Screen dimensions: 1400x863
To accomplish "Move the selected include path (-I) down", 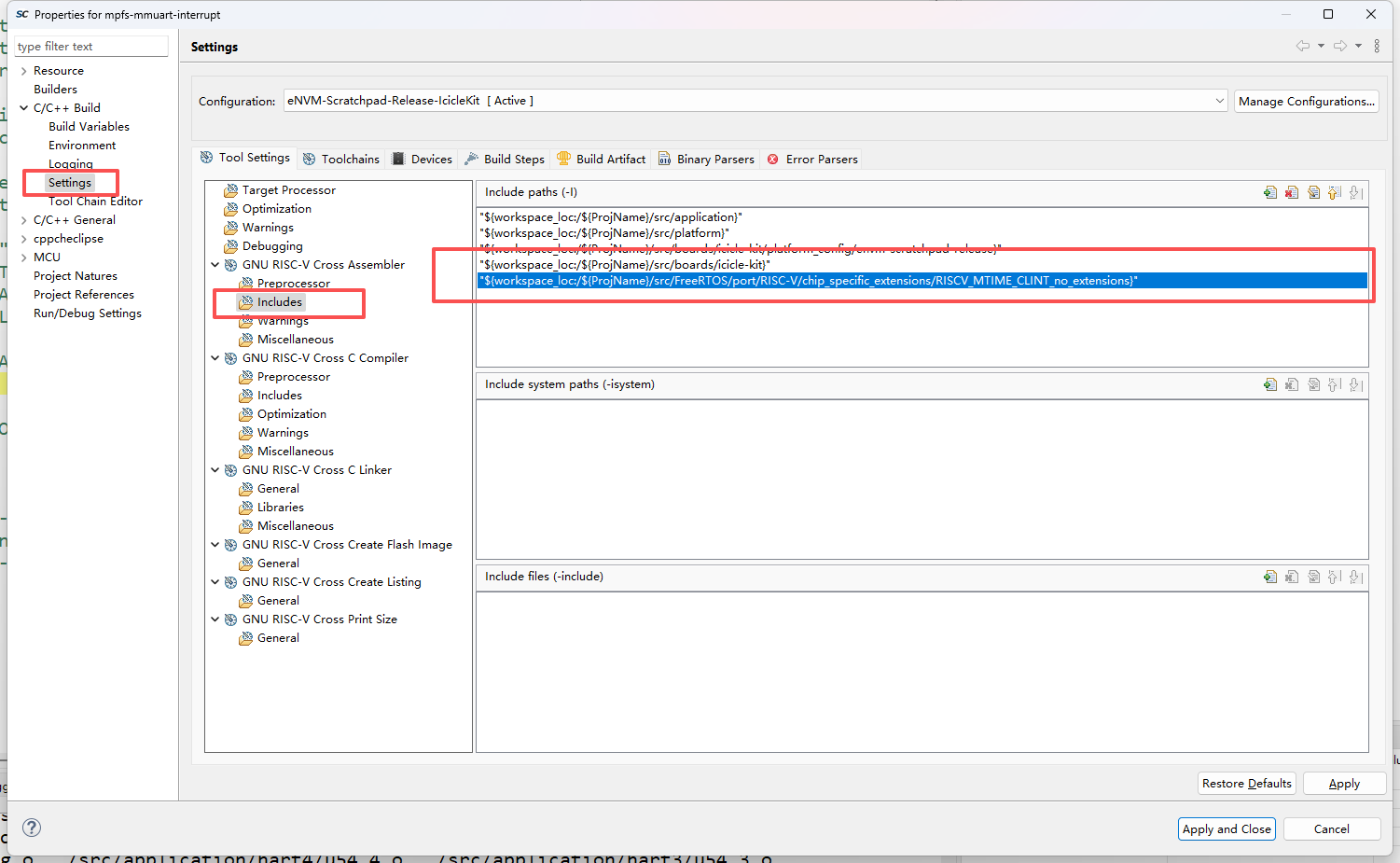I will [x=1356, y=192].
